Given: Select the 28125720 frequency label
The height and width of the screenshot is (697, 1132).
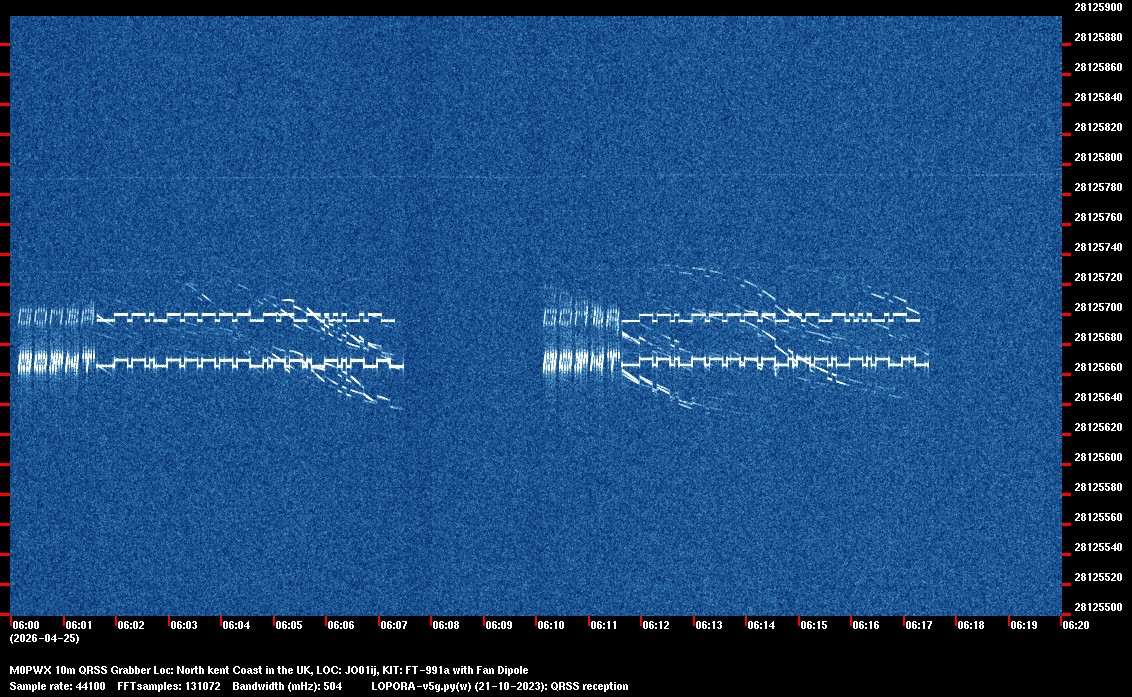Looking at the screenshot, I should tap(1098, 277).
